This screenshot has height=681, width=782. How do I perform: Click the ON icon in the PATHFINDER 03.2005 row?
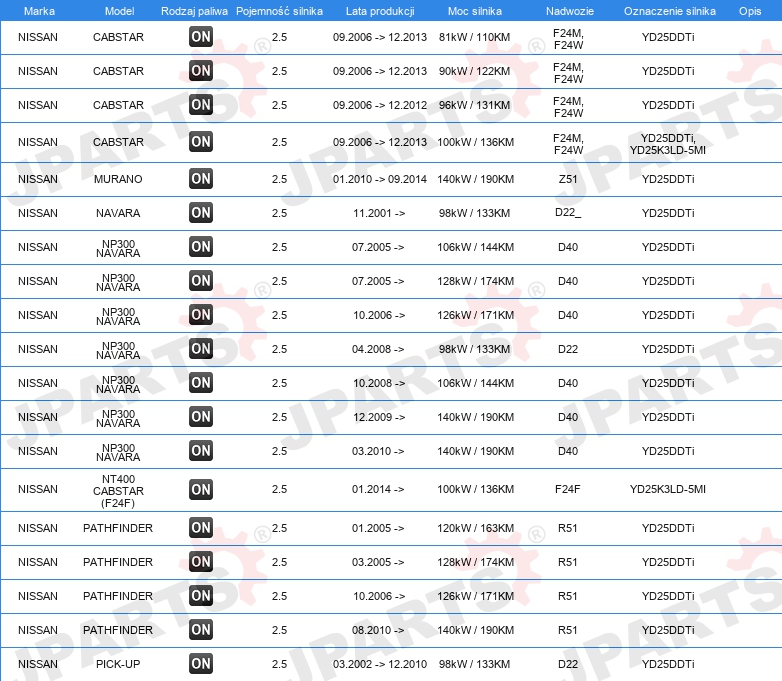(x=201, y=561)
